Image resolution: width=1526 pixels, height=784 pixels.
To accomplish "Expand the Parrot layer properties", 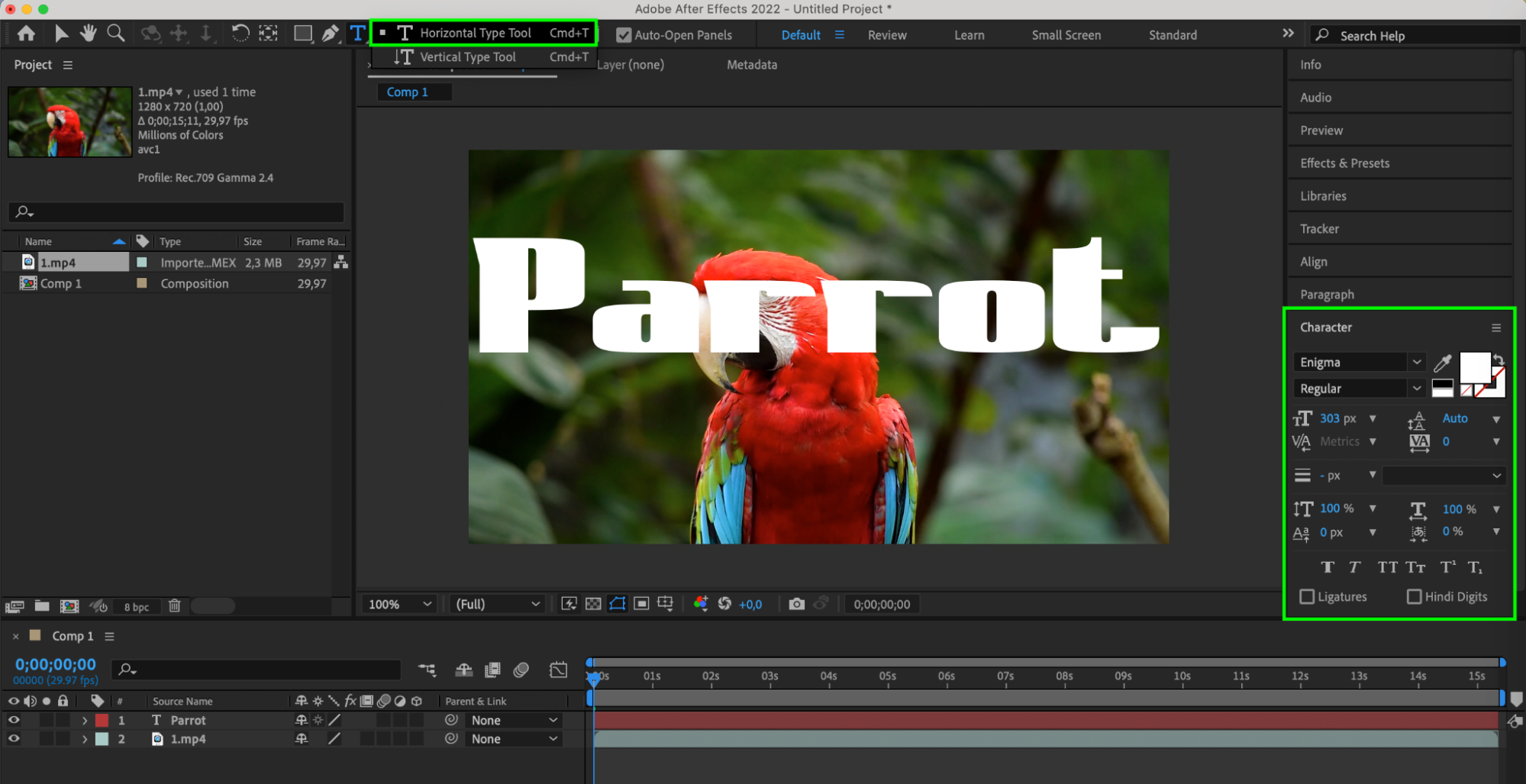I will point(85,720).
